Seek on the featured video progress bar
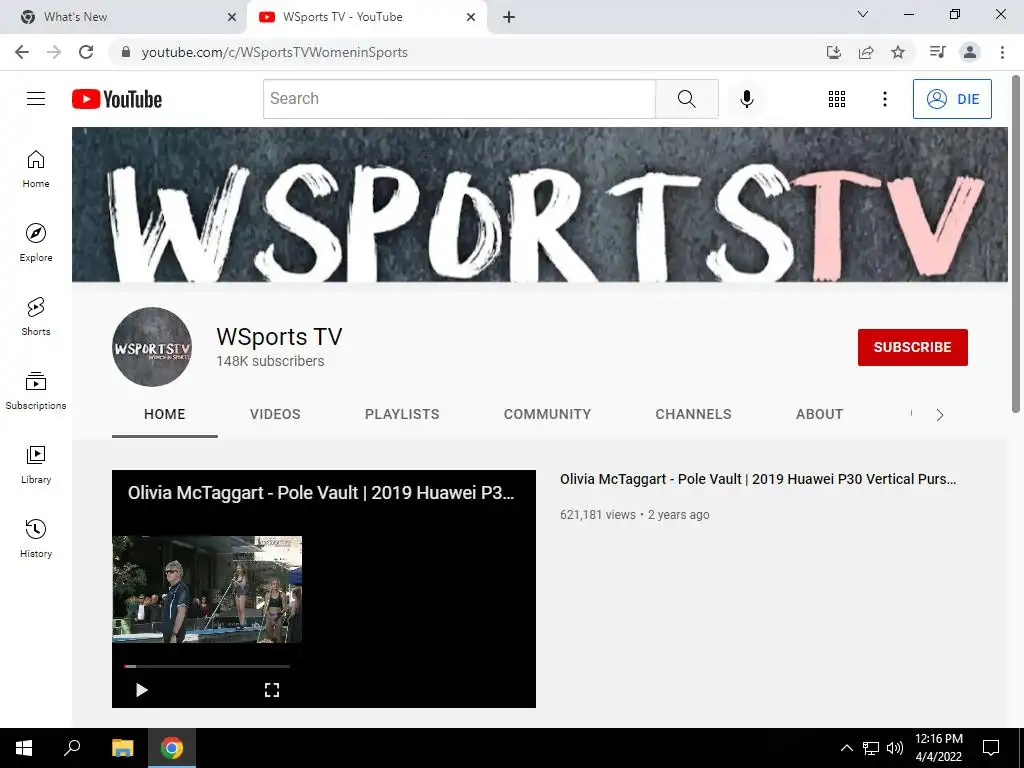 206,666
